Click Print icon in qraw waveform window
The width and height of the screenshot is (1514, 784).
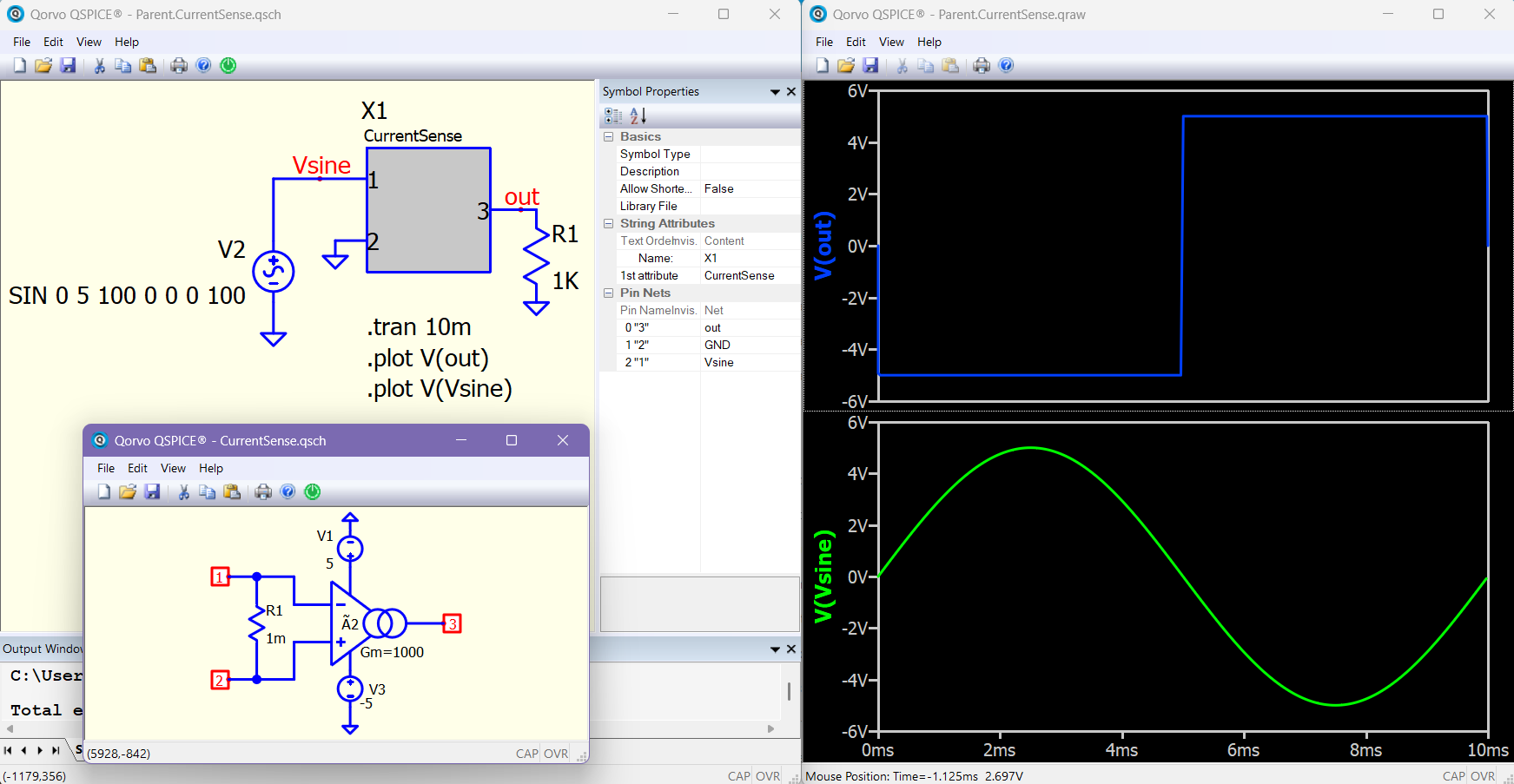tap(982, 65)
